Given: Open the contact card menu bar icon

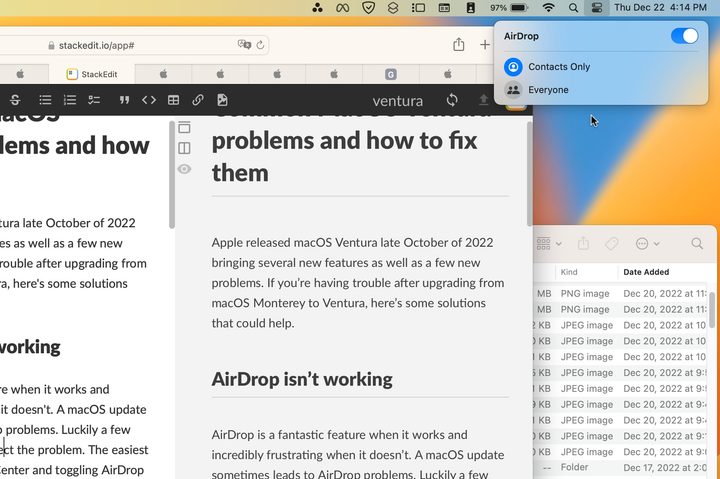Looking at the screenshot, I should click(470, 8).
